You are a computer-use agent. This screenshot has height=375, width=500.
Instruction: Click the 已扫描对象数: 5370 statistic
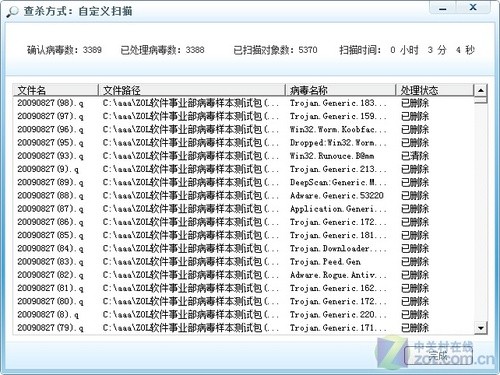click(x=275, y=50)
